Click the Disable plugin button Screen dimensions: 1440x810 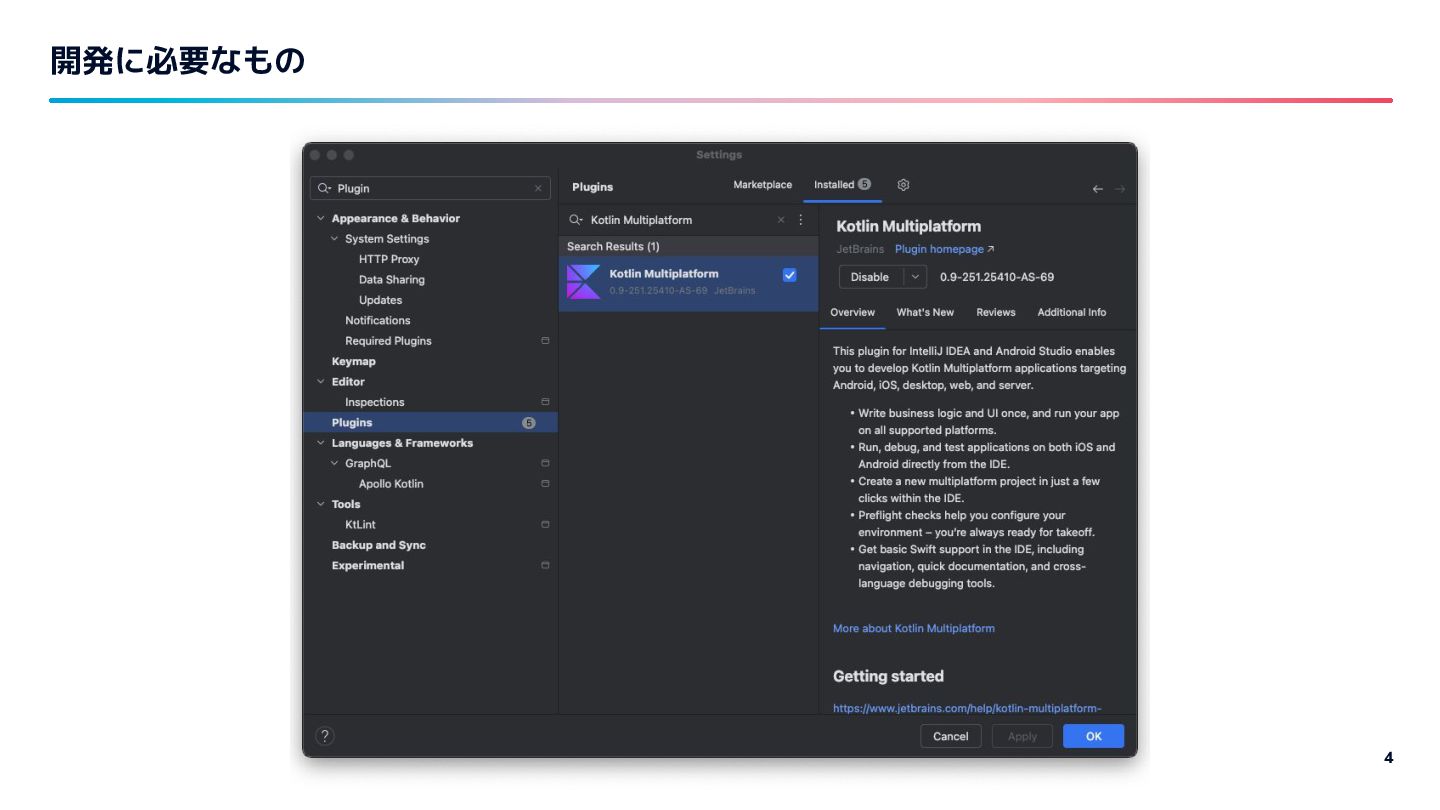(870, 277)
